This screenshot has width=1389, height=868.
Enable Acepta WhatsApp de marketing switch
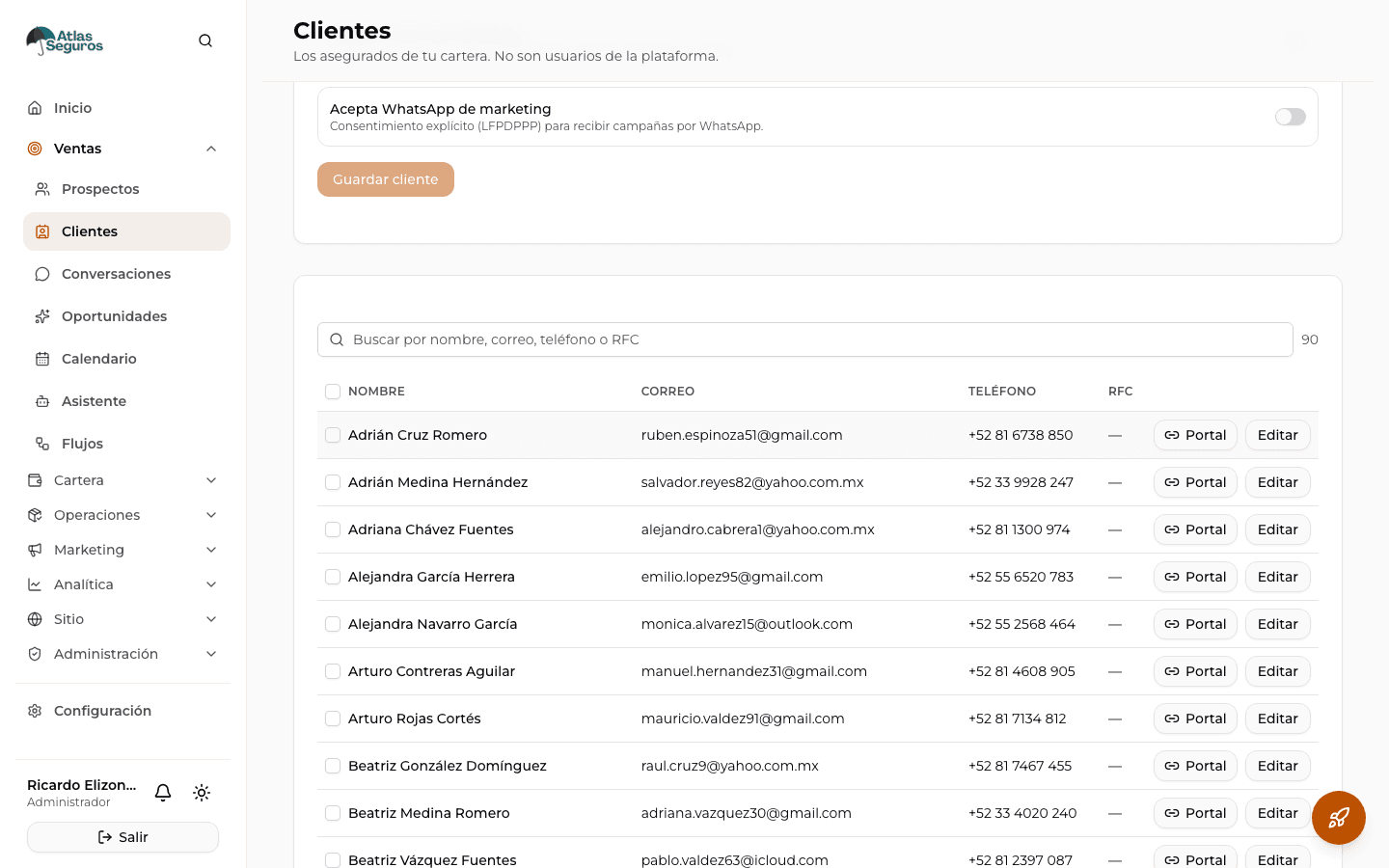(x=1291, y=117)
